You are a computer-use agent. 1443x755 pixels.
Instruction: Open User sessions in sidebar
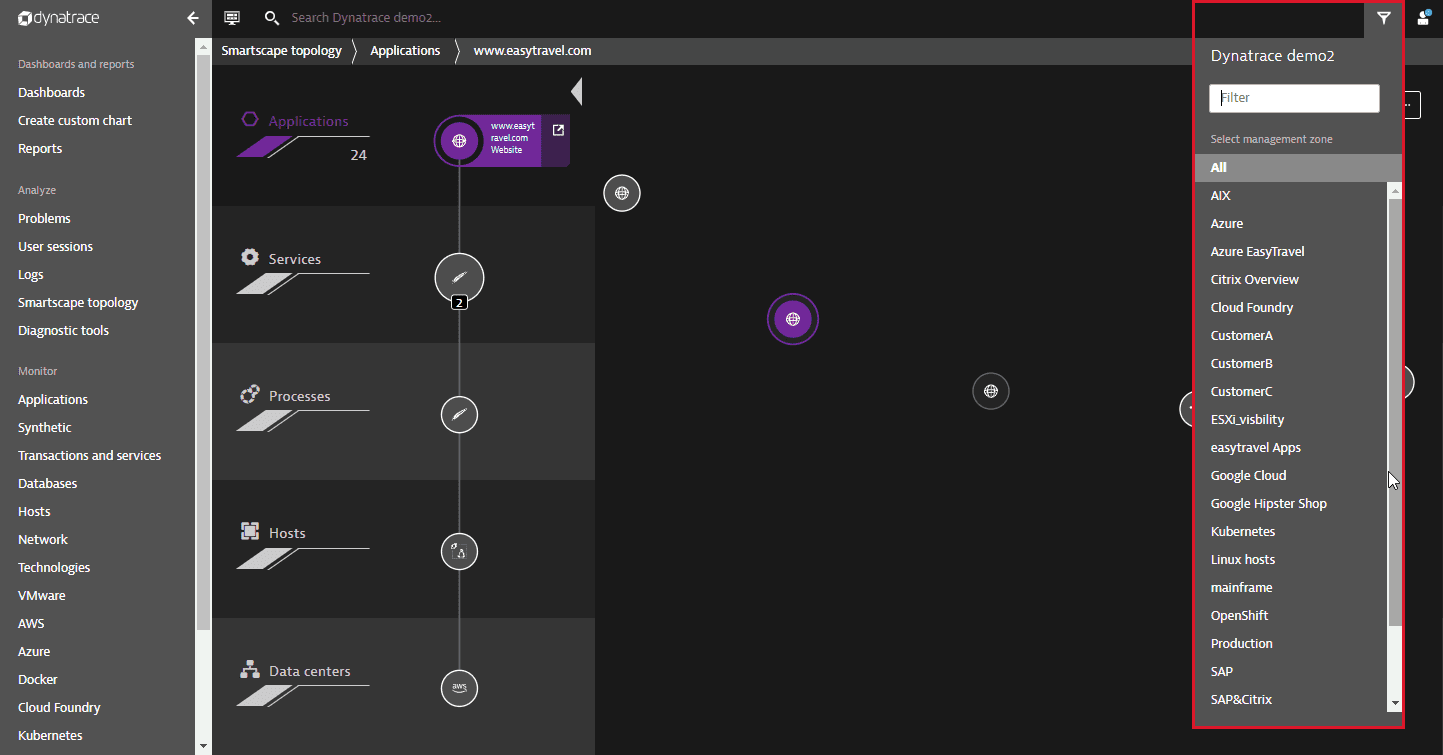pos(55,247)
